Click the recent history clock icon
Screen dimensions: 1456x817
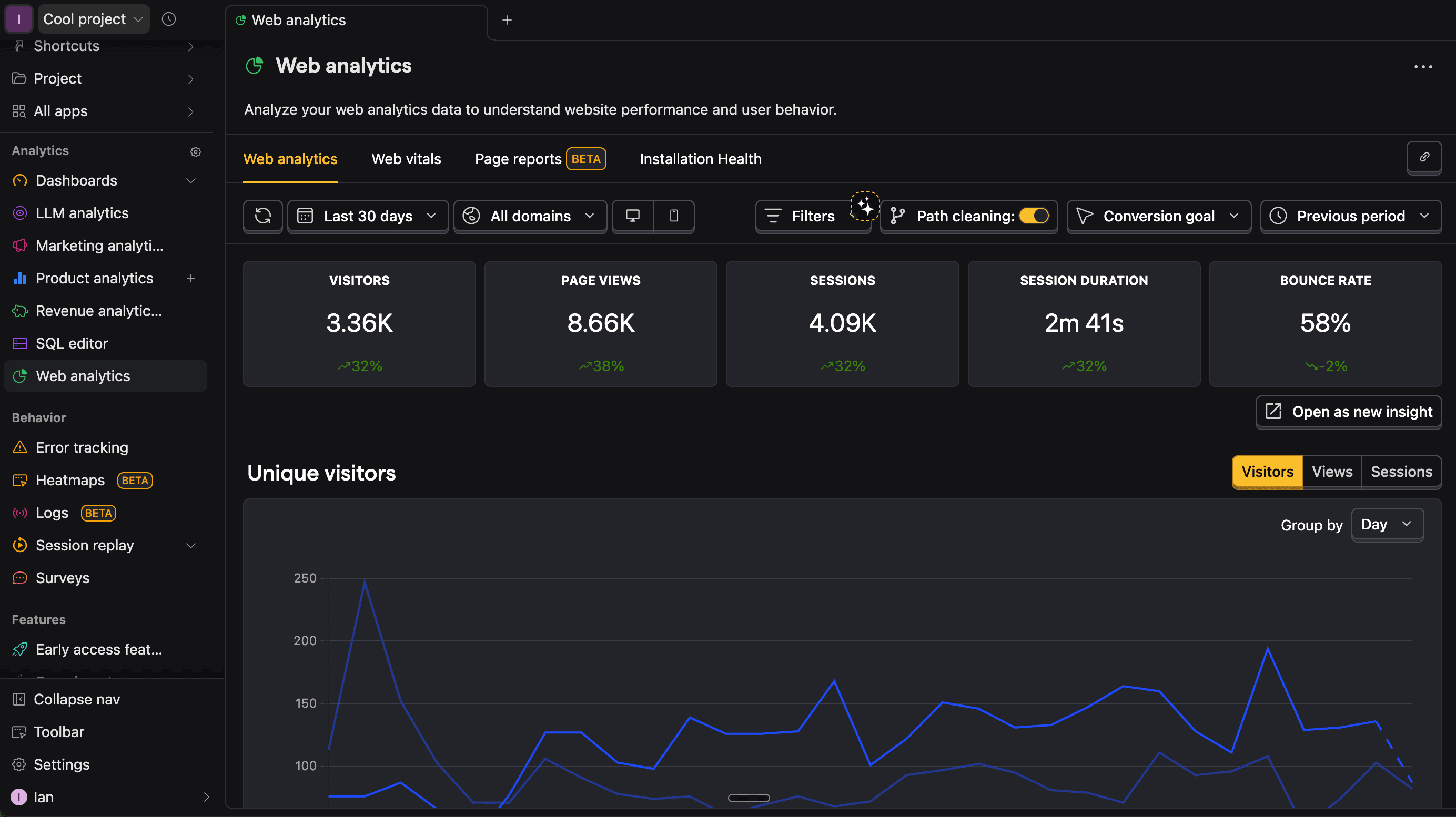(x=168, y=19)
